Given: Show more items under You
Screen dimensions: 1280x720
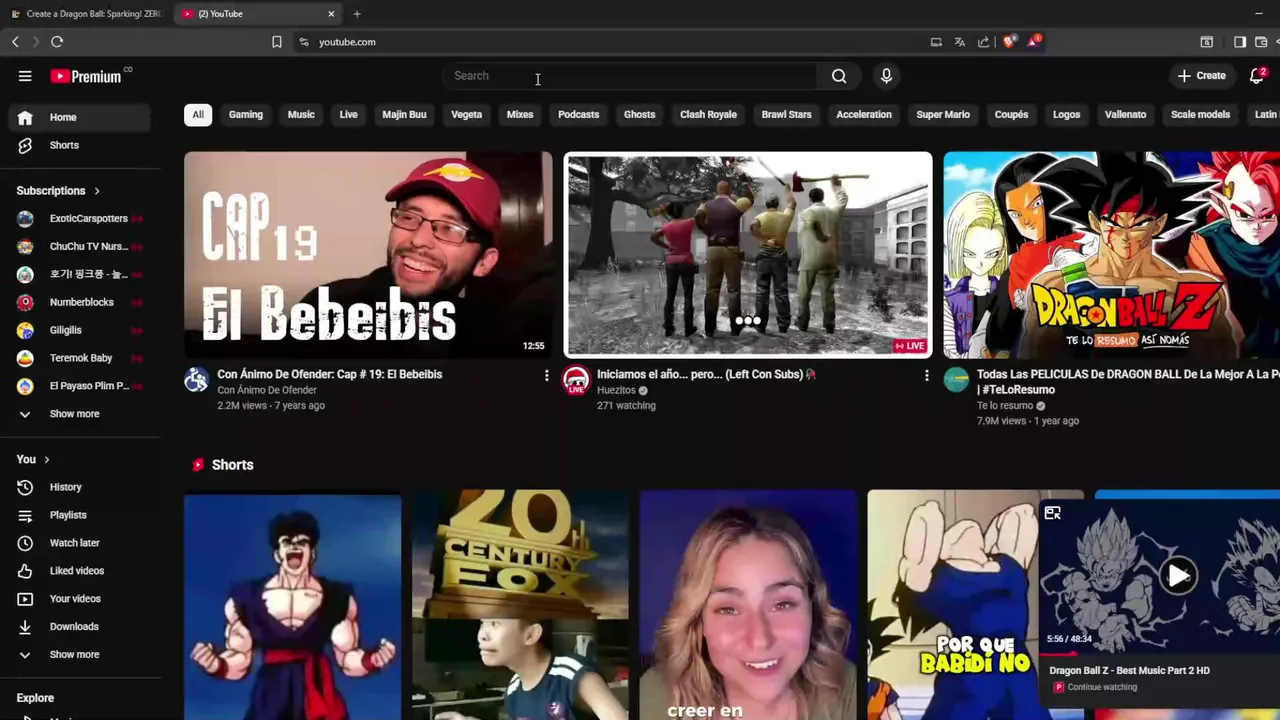Looking at the screenshot, I should point(80,655).
